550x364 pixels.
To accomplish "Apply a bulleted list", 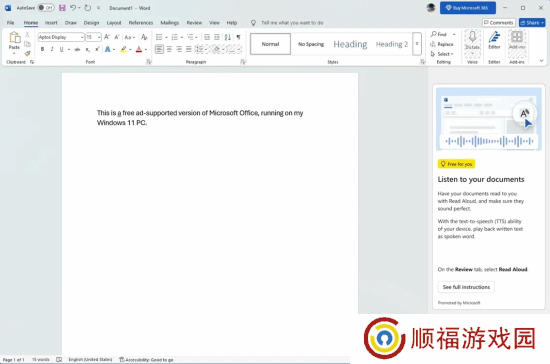I will click(159, 37).
